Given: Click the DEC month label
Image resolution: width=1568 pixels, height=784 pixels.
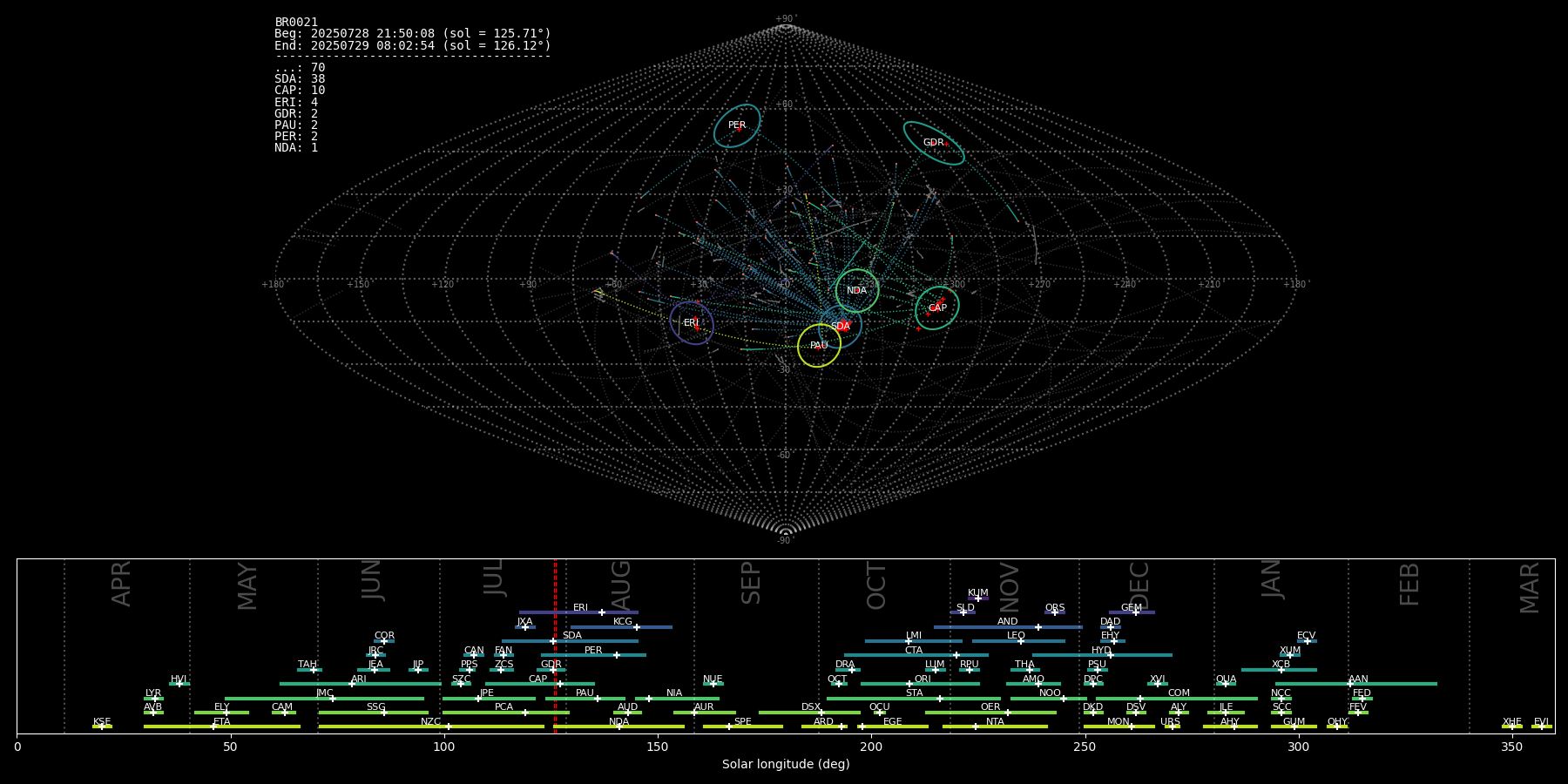Looking at the screenshot, I should click(x=1139, y=585).
